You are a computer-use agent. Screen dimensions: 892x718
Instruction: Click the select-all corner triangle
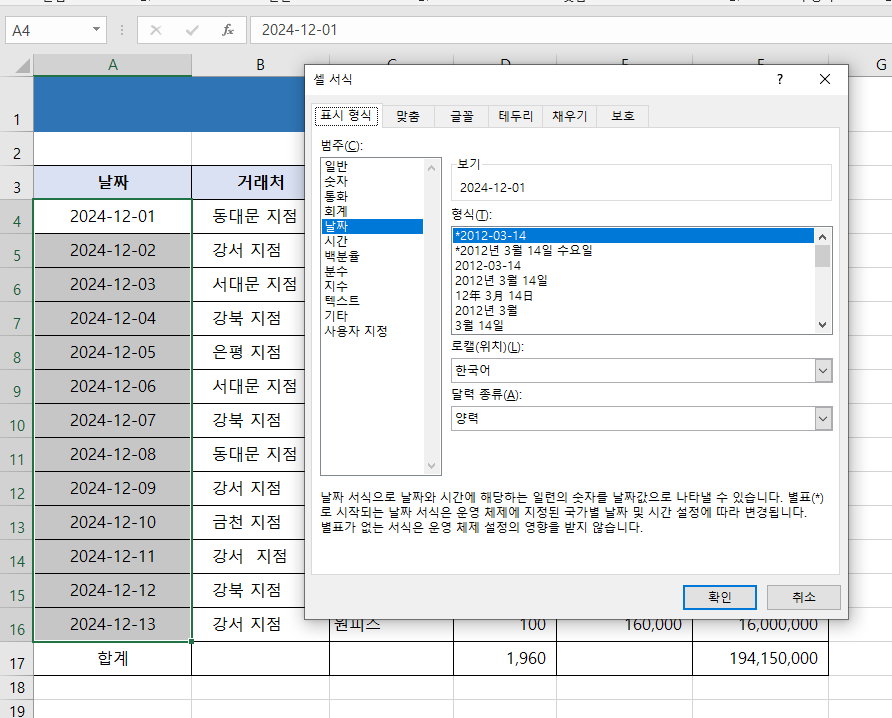click(22, 66)
